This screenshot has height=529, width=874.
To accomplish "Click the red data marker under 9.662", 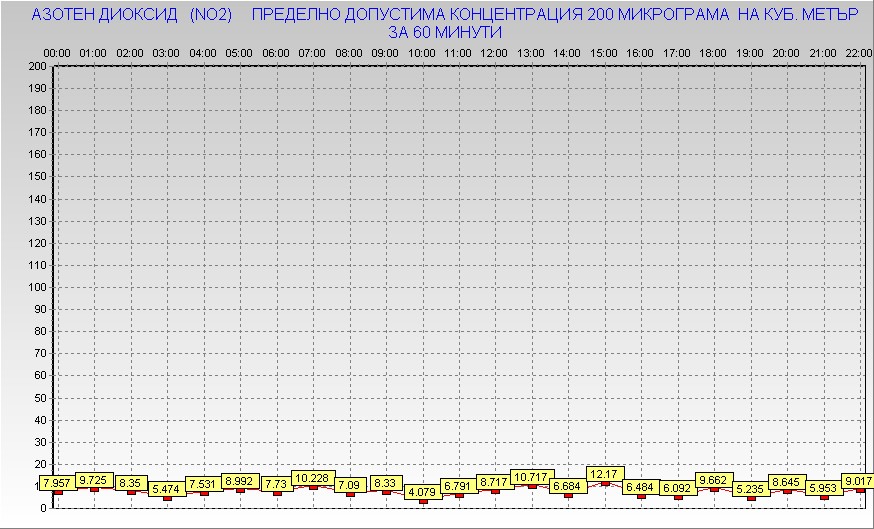I will pyautogui.click(x=714, y=489).
